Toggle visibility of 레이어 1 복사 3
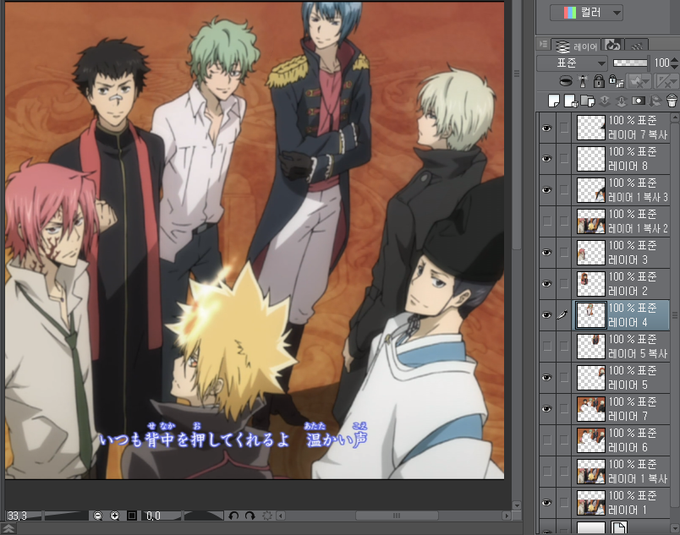The image size is (680, 535). (547, 190)
